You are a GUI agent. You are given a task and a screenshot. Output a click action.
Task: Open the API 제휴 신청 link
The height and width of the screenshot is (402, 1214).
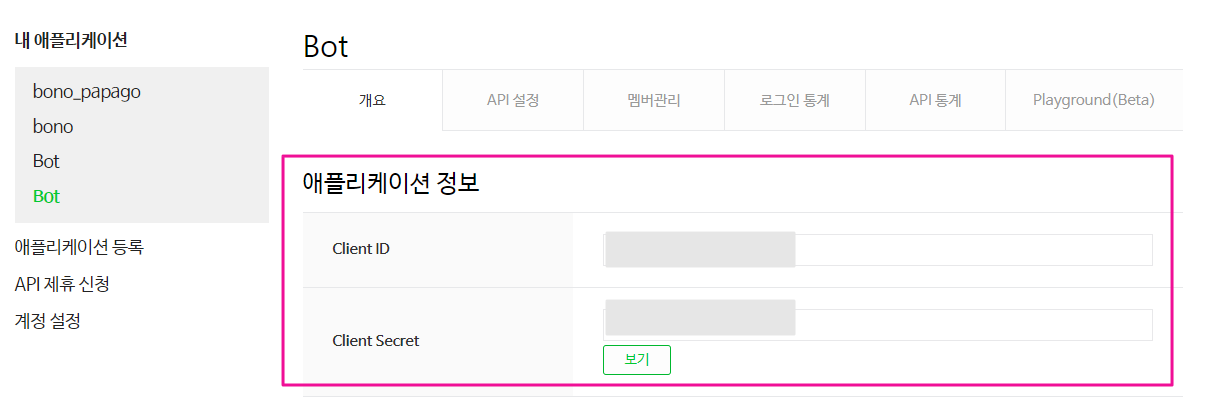point(62,284)
